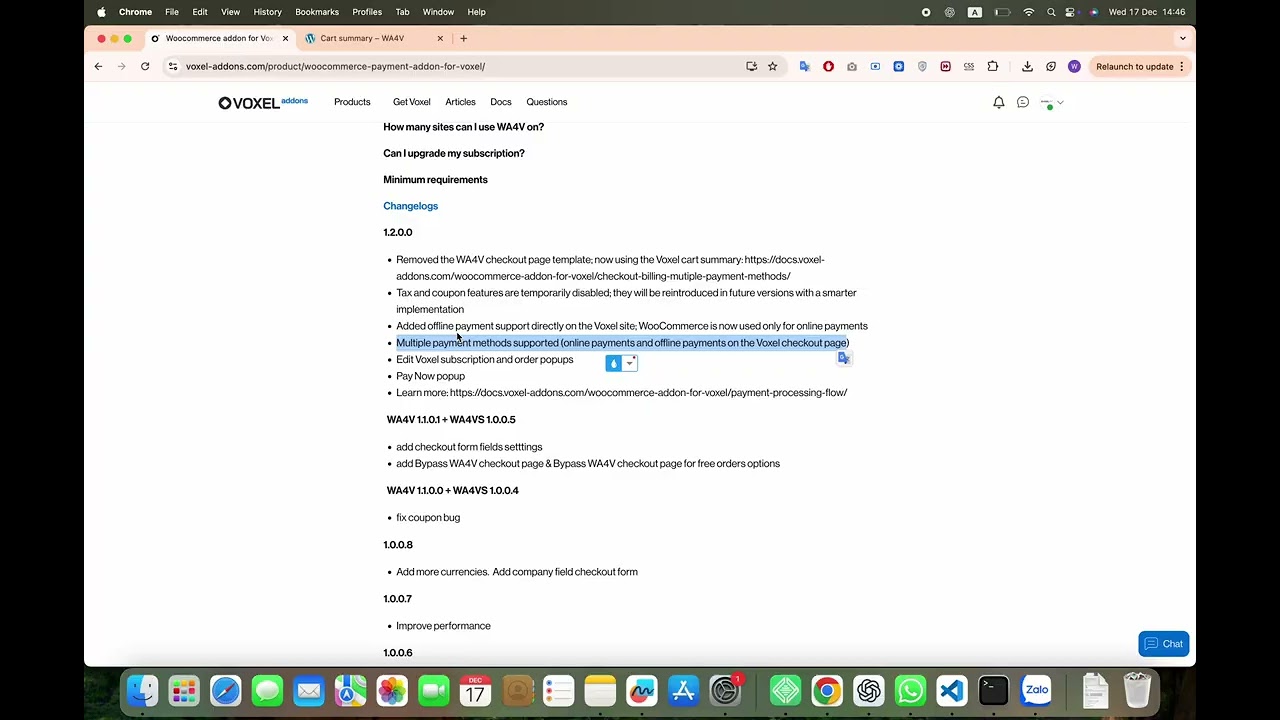1280x720 pixels.
Task: Click the blue droplet highlight icon
Action: click(x=614, y=363)
